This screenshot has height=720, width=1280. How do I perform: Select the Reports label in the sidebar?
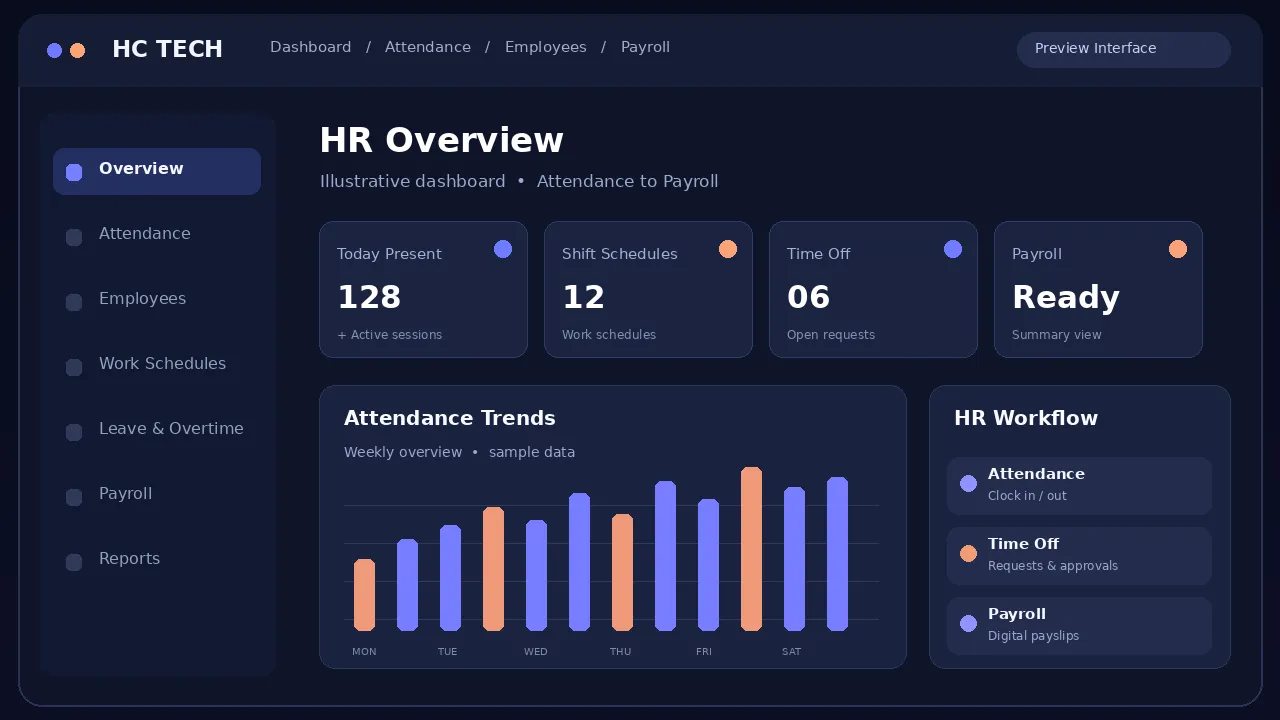[x=129, y=559]
